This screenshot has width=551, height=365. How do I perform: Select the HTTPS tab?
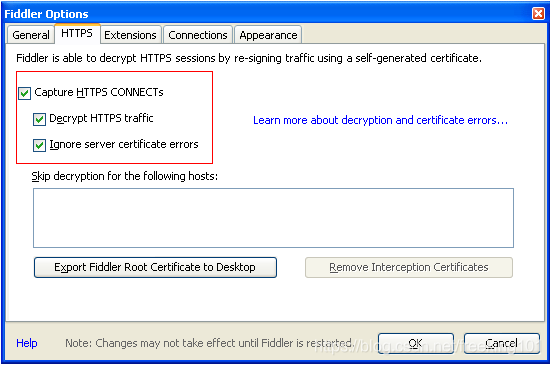pyautogui.click(x=77, y=33)
